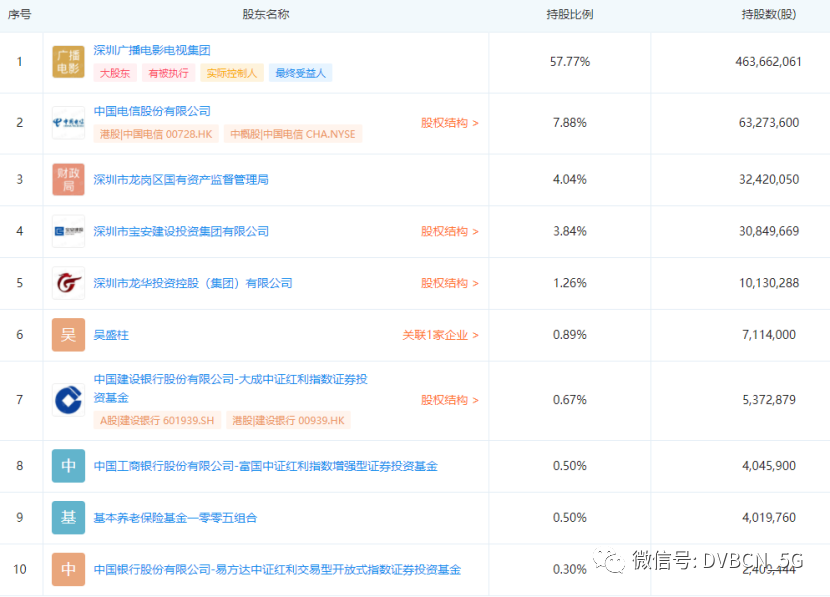Click the A股|建设银行 601939.SH tag
This screenshot has width=830, height=597.
(157, 420)
